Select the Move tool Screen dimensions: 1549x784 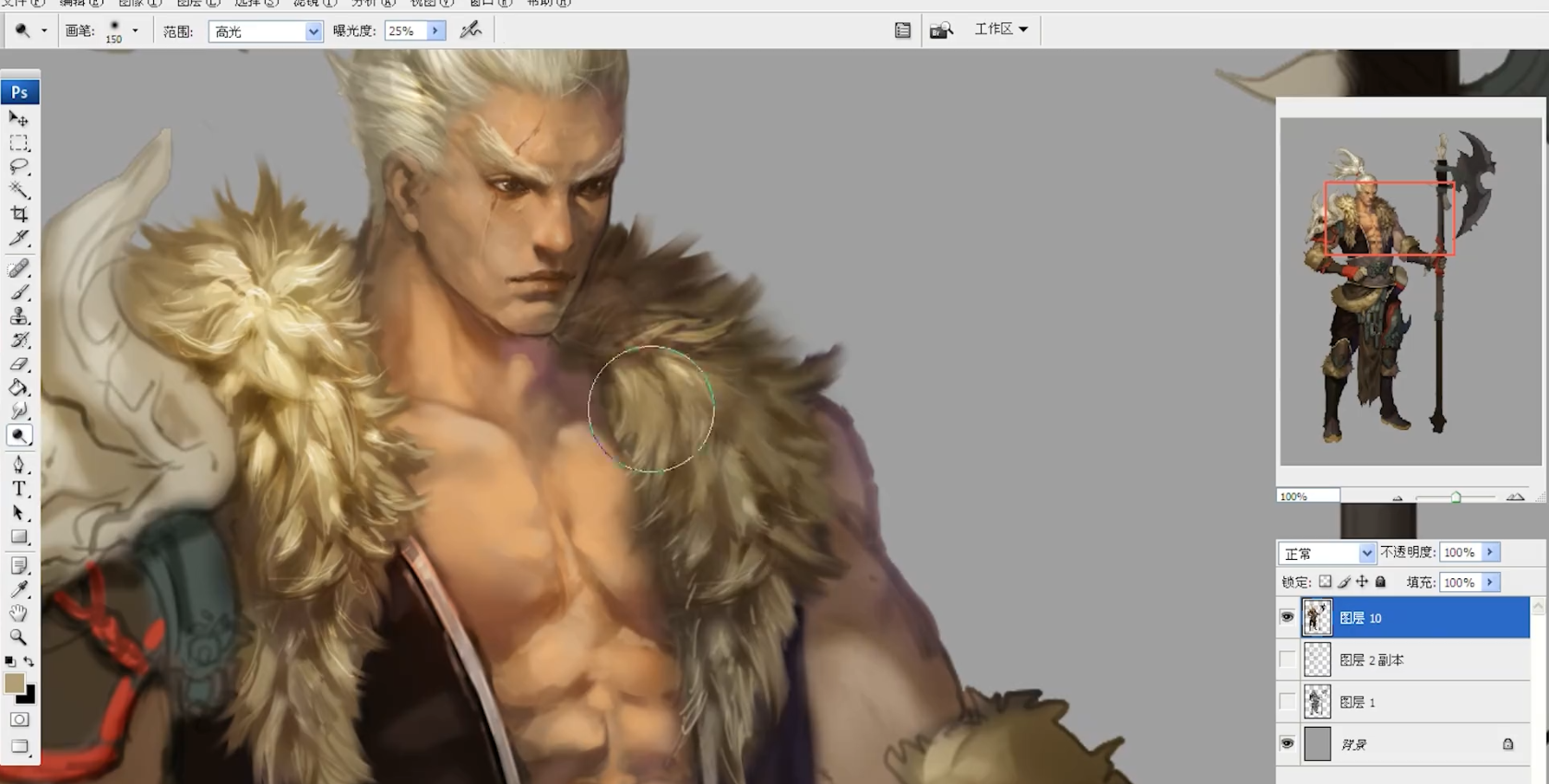click(18, 119)
